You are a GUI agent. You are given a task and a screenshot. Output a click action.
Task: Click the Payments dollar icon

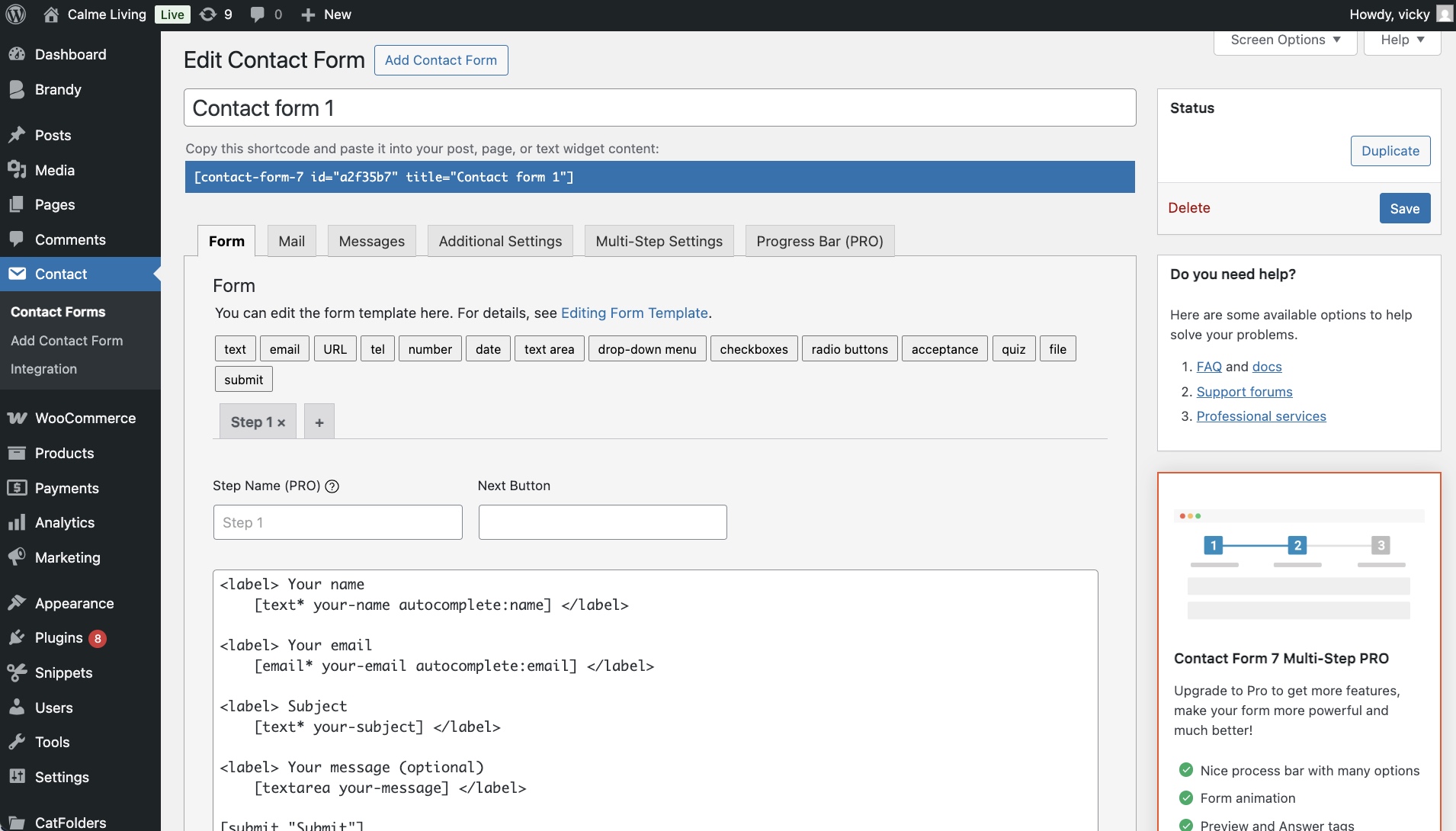[17, 488]
